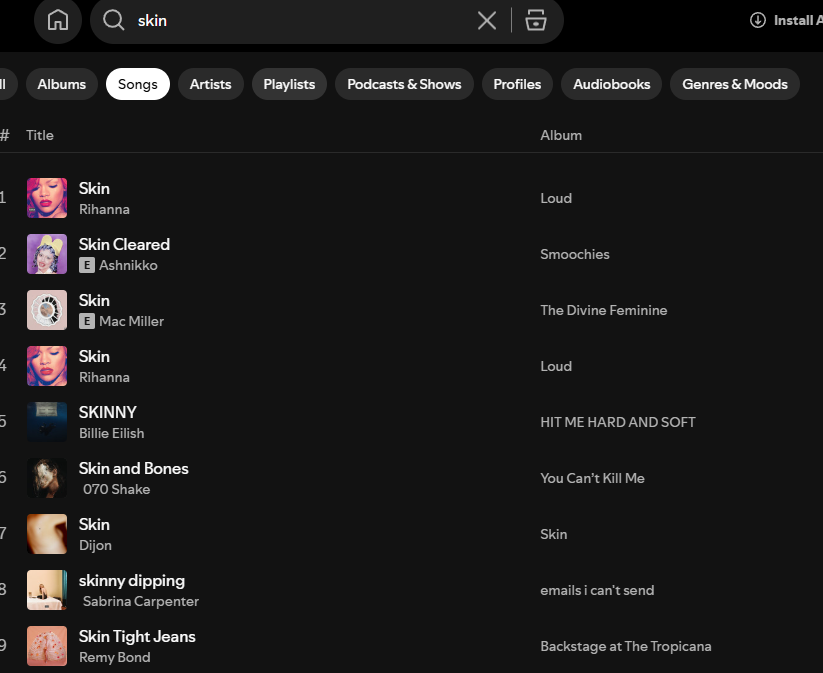
Task: Click the Skin and Bones cover art
Action: coord(47,478)
